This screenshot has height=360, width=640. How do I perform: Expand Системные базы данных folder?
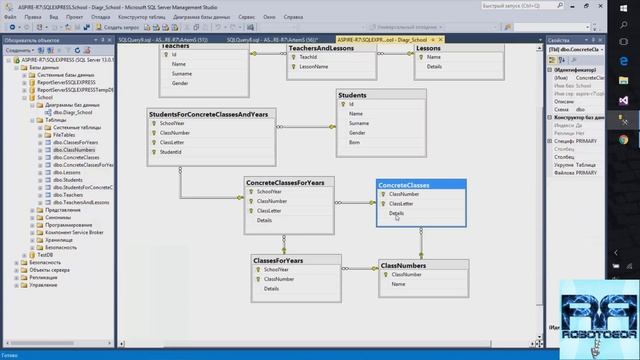point(24,75)
